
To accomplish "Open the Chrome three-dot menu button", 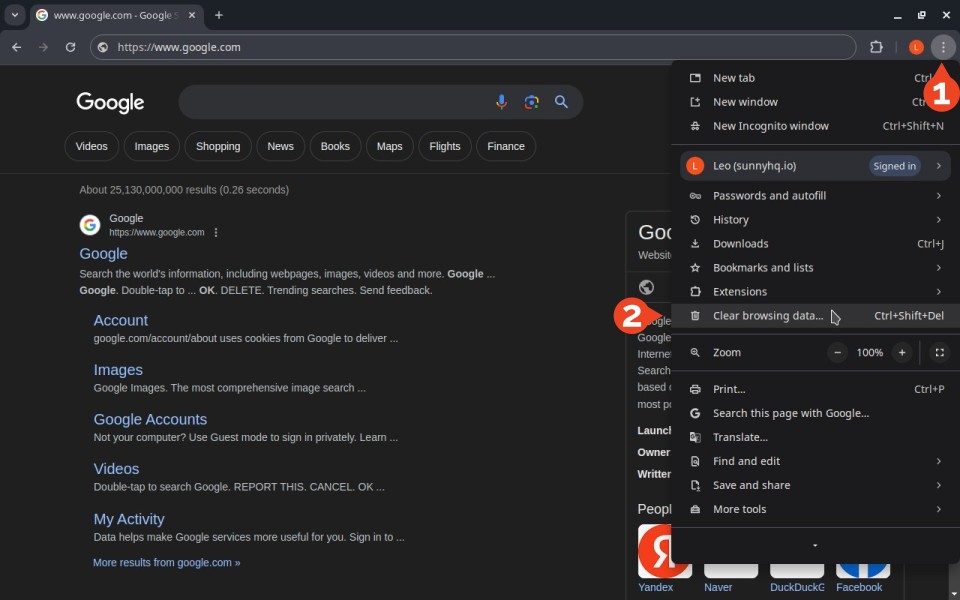I will (x=943, y=47).
